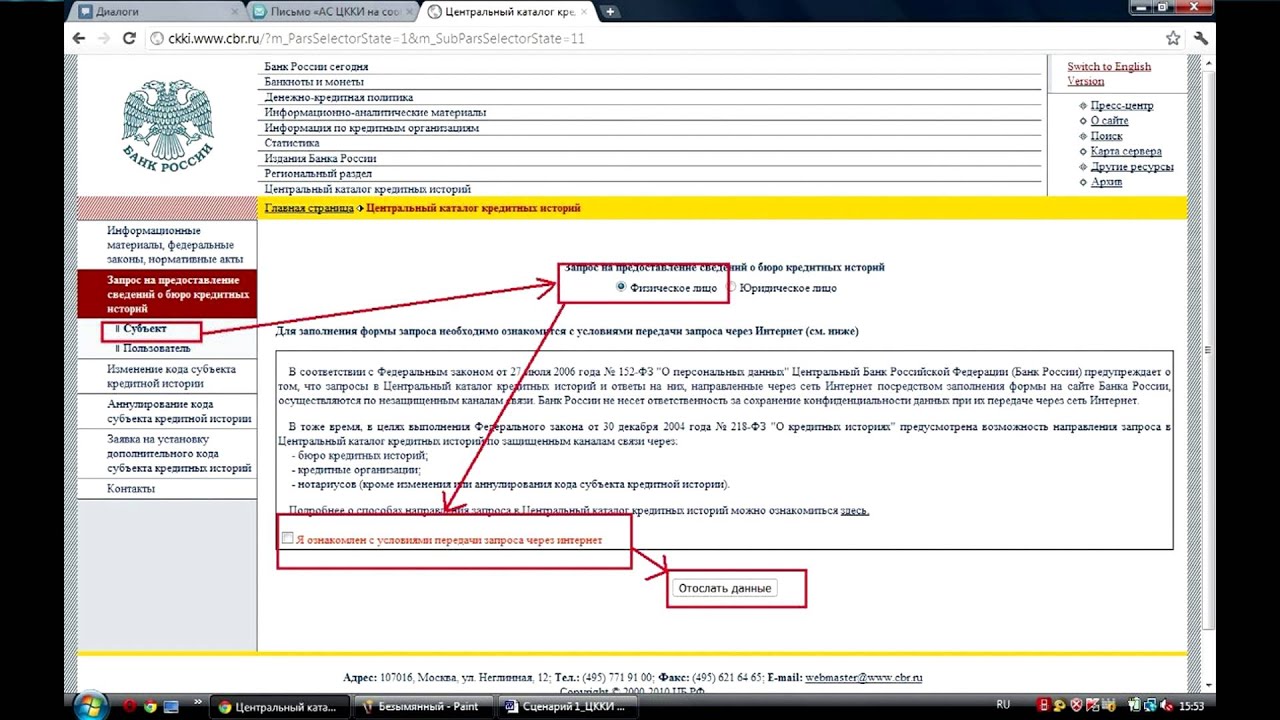Open the Другие ресурсы link
Screen dimensions: 1280x720
click(1132, 167)
